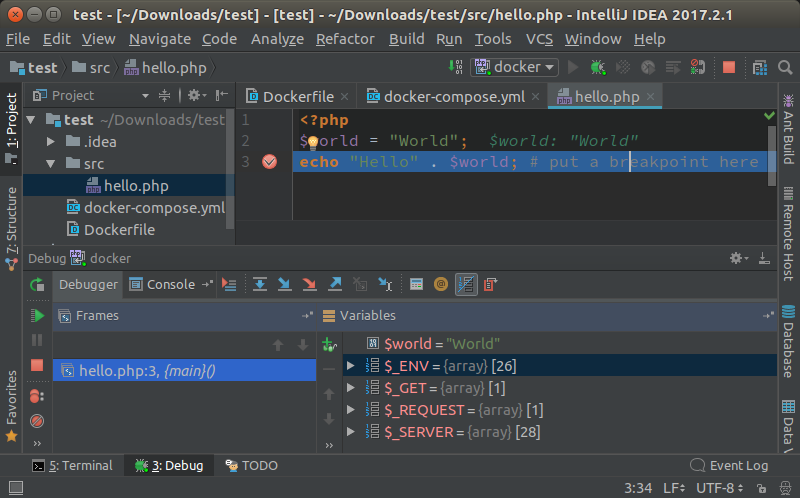Click Run to Cursor icon
The width and height of the screenshot is (800, 498).
pos(385,284)
